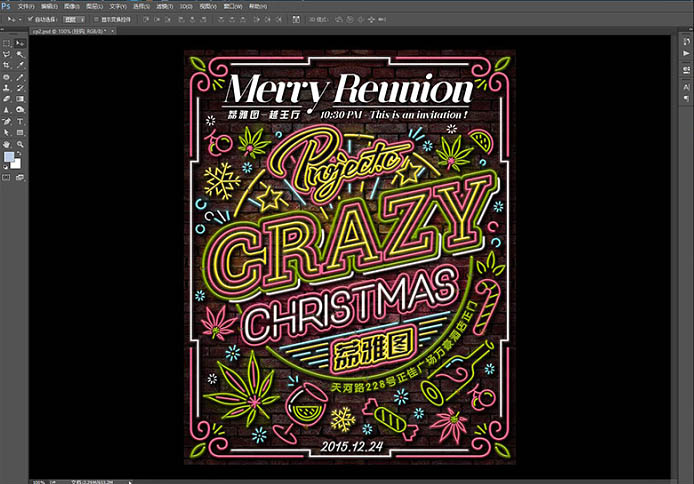694x484 pixels.
Task: Select the Eyedropper tool
Action: click(20, 66)
